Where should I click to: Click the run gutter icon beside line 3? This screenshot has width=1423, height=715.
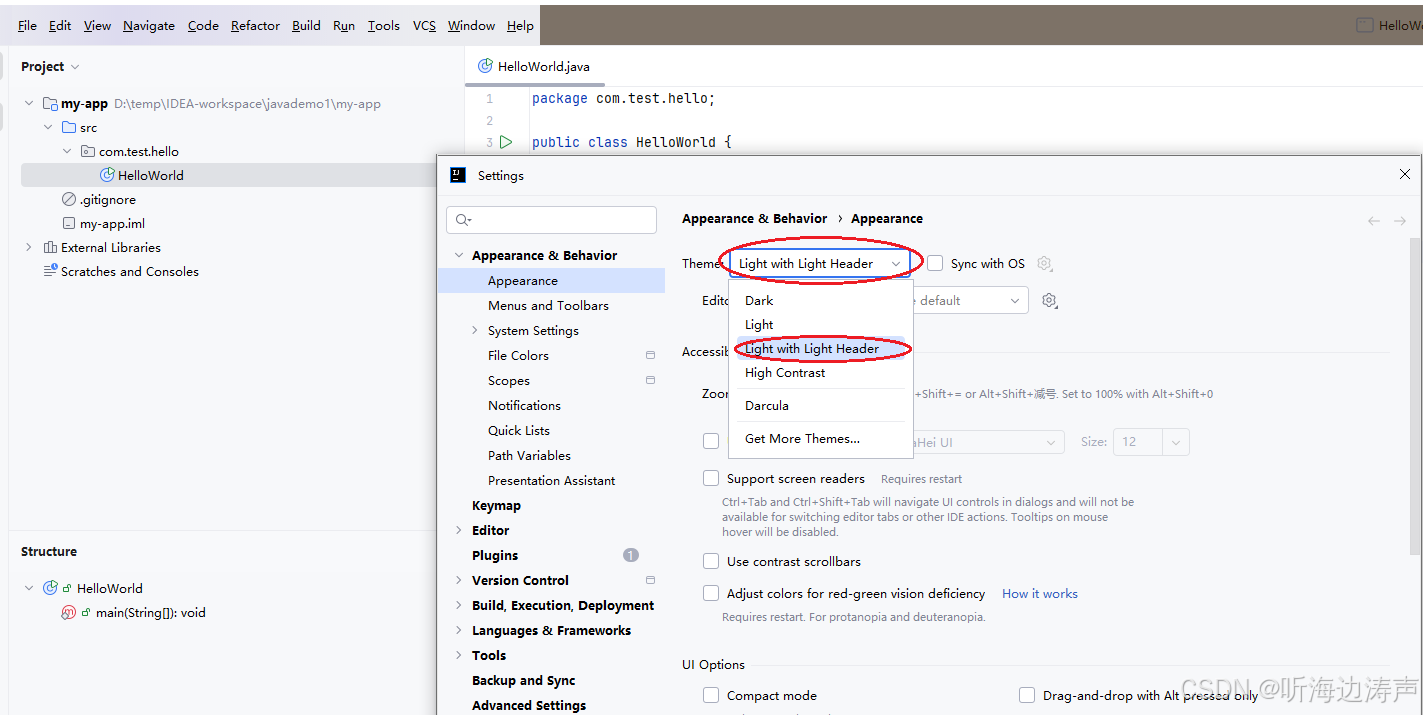coord(506,142)
